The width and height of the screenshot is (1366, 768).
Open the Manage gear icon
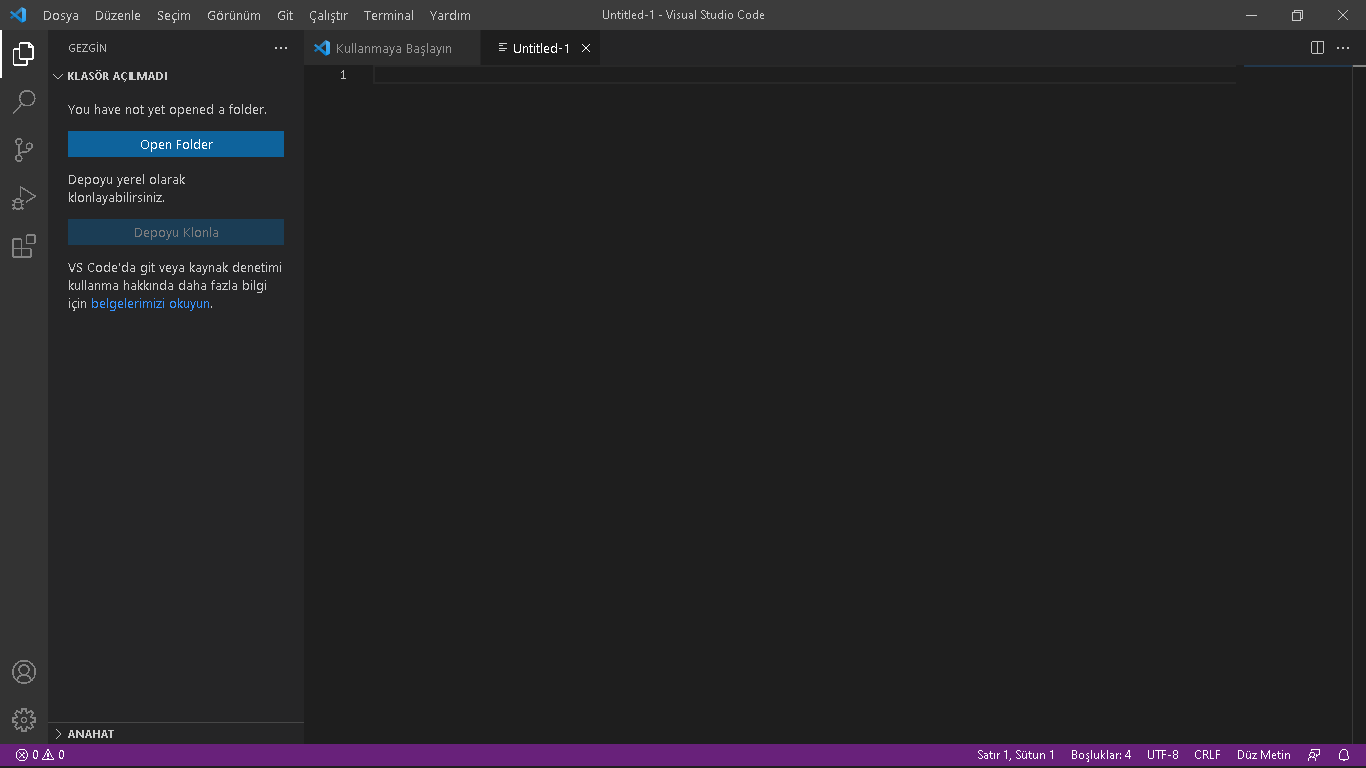coord(24,720)
